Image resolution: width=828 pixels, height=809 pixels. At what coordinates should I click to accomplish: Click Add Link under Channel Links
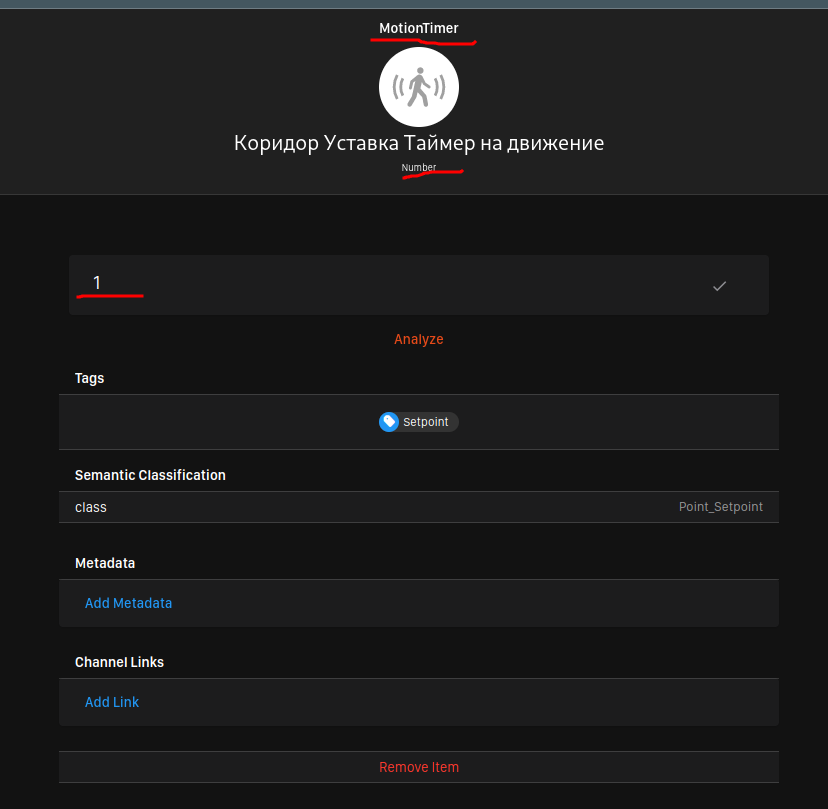click(112, 702)
